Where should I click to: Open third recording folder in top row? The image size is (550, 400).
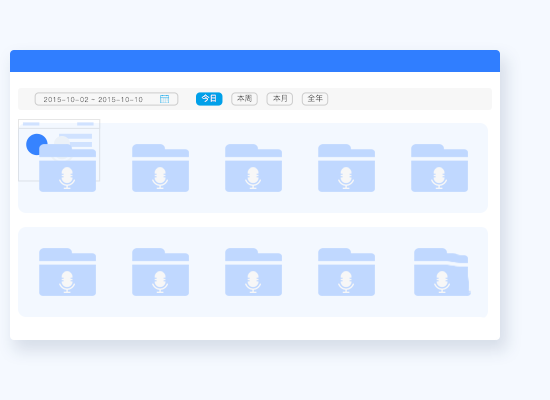click(x=253, y=168)
